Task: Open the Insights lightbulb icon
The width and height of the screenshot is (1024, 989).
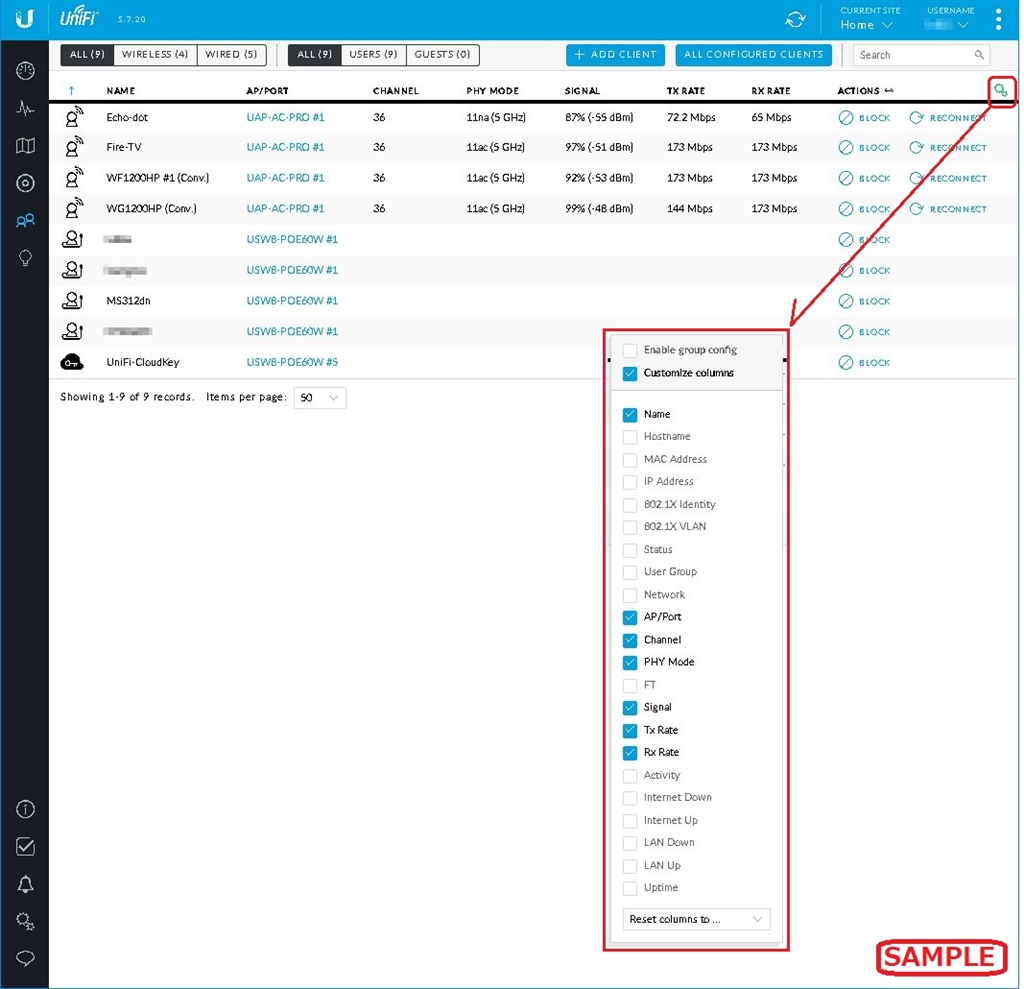Action: click(x=25, y=258)
